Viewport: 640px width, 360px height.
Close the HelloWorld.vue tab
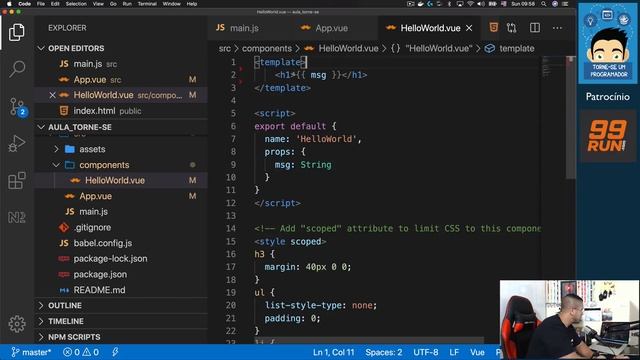(x=469, y=28)
